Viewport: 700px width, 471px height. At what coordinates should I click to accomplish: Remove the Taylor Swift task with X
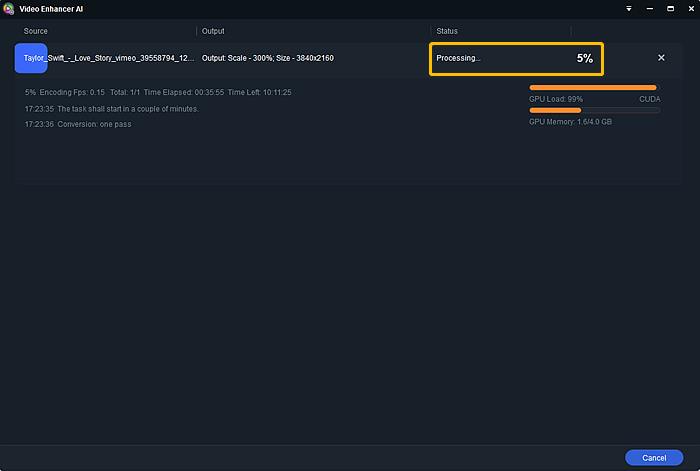pos(661,58)
